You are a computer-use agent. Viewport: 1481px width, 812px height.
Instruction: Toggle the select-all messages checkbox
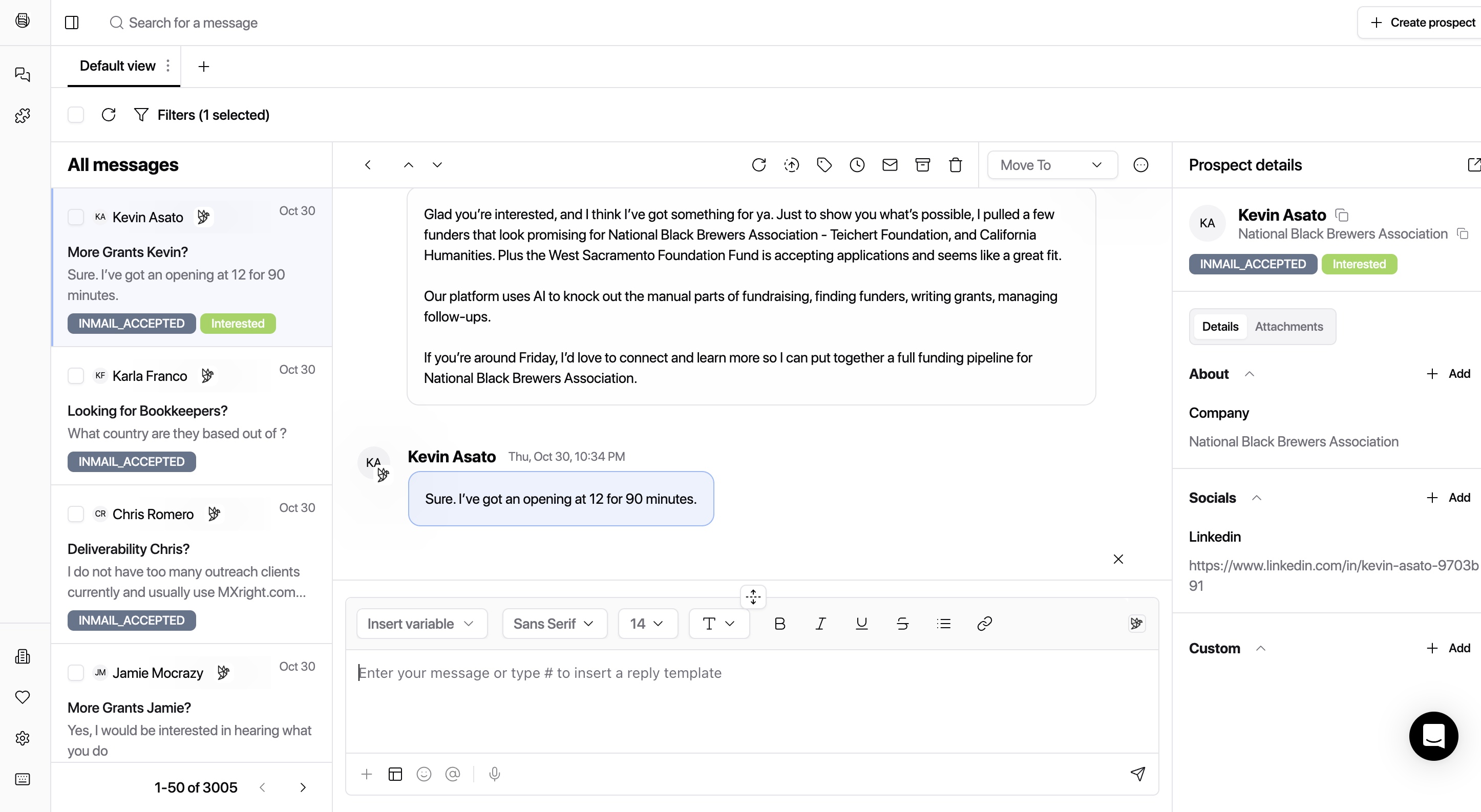(x=76, y=115)
